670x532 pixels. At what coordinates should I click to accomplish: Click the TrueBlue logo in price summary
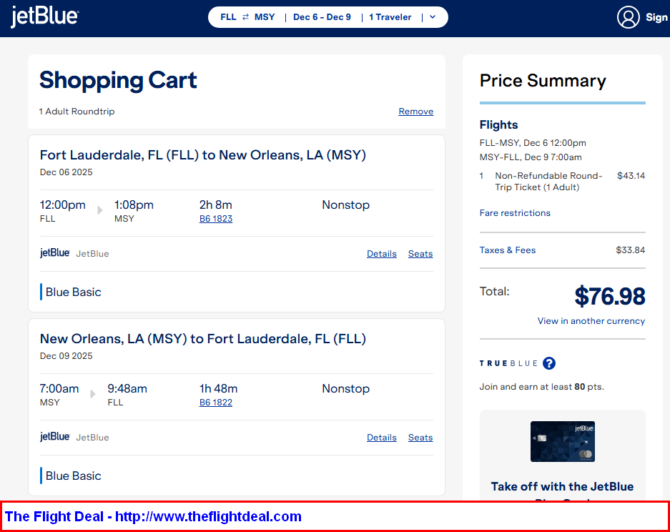click(507, 364)
